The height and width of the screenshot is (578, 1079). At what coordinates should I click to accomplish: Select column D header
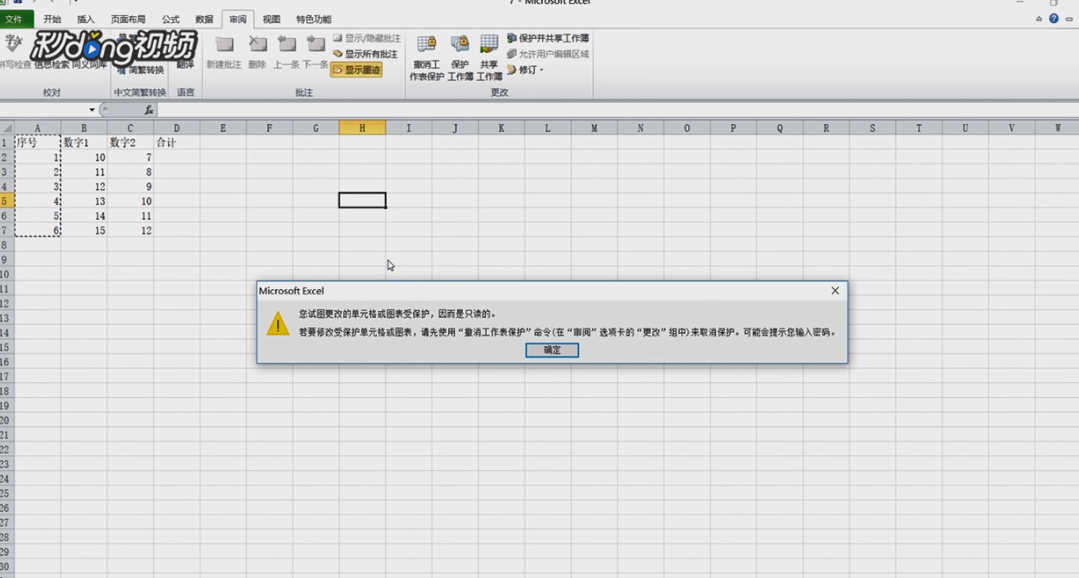coord(176,128)
